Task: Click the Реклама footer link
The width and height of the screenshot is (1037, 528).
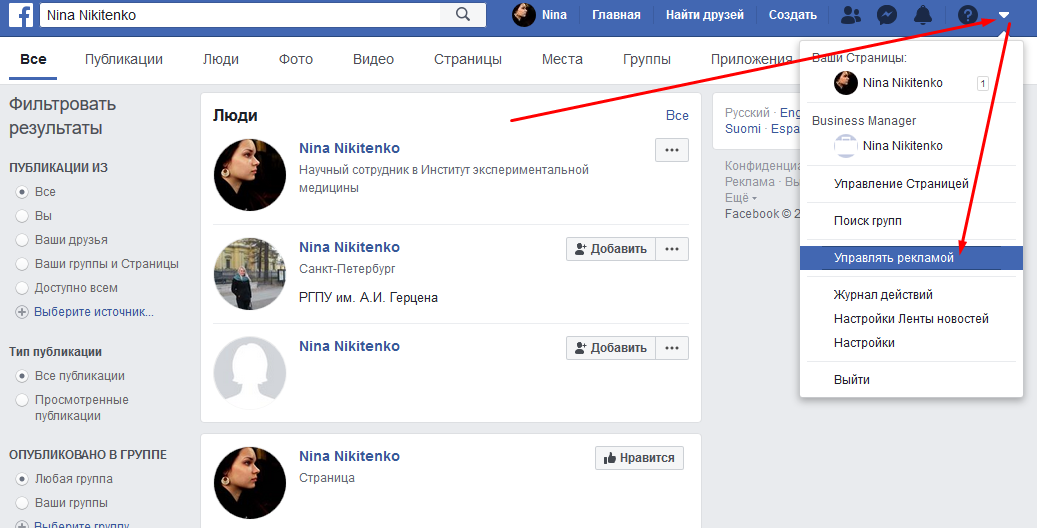Action: coord(749,181)
